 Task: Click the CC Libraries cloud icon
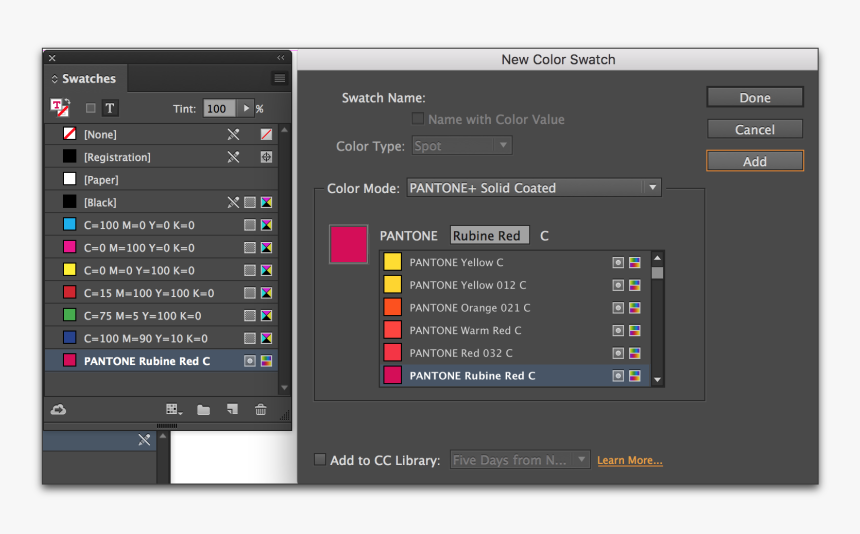coord(59,410)
